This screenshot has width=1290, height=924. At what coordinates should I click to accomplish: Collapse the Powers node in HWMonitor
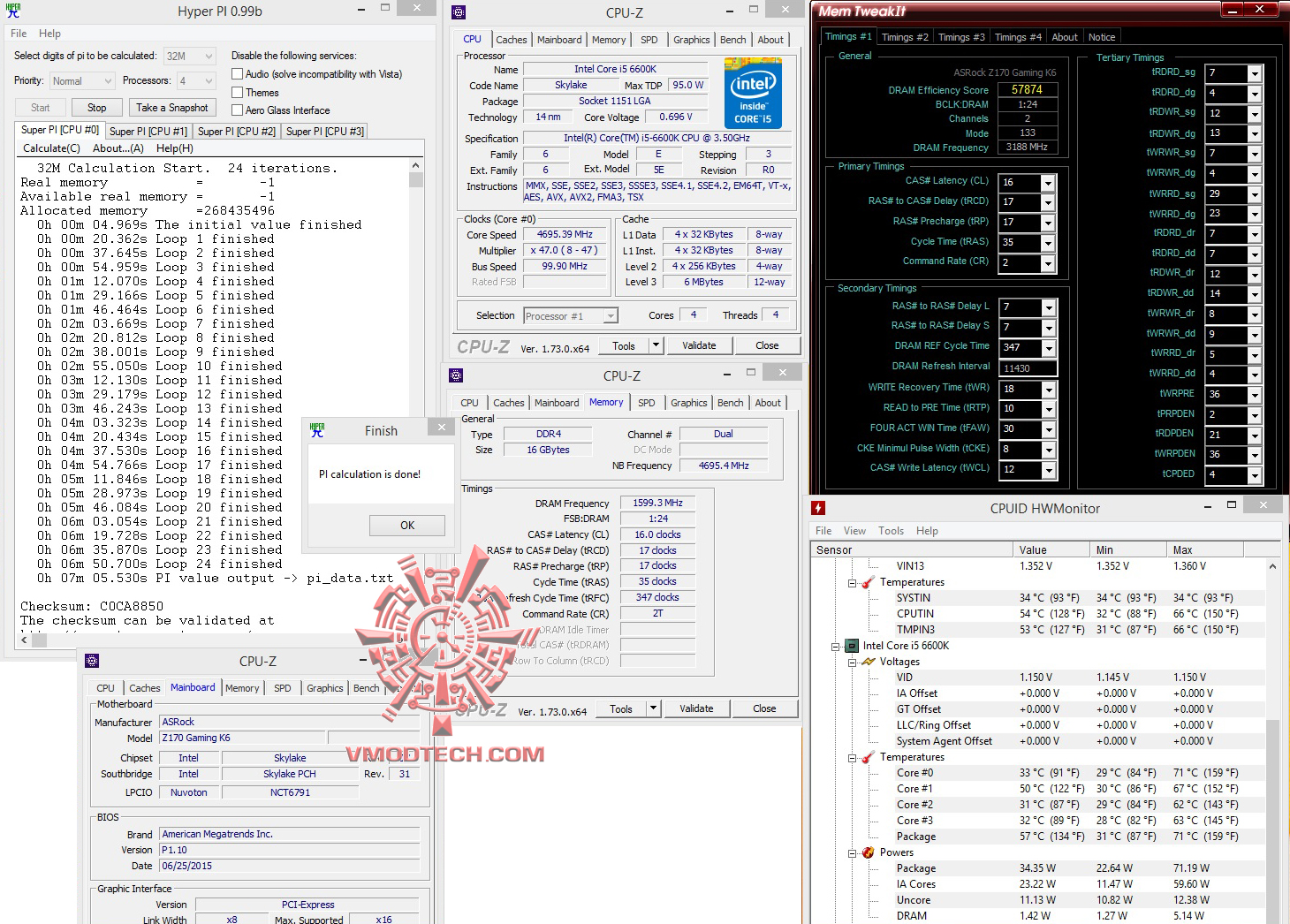point(852,853)
